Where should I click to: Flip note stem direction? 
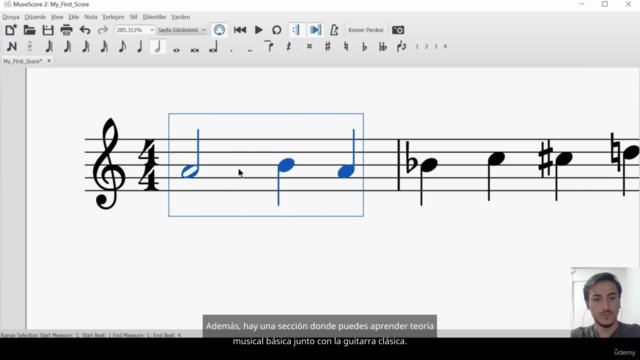(401, 47)
